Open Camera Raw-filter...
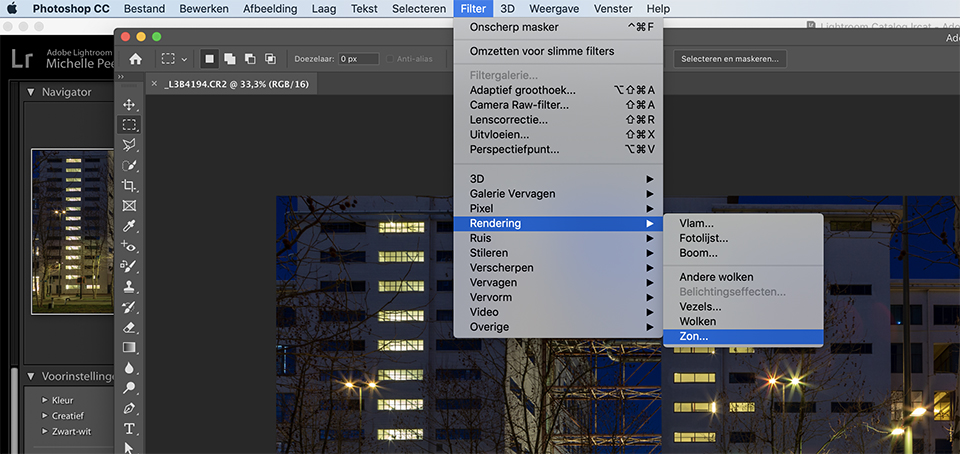960x454 pixels. tap(558, 105)
